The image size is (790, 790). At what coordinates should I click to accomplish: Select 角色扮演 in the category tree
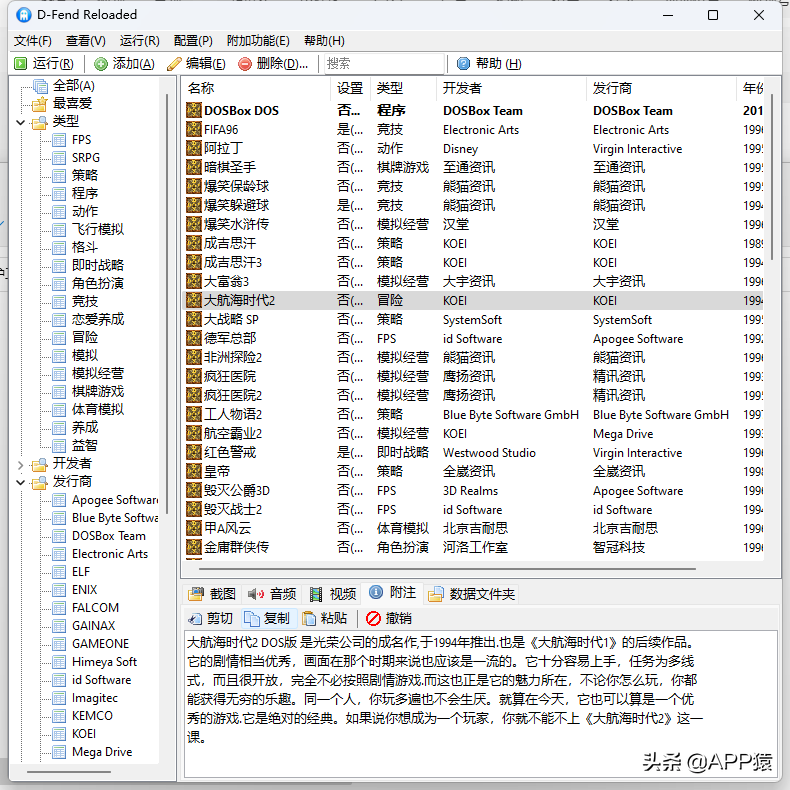98,283
